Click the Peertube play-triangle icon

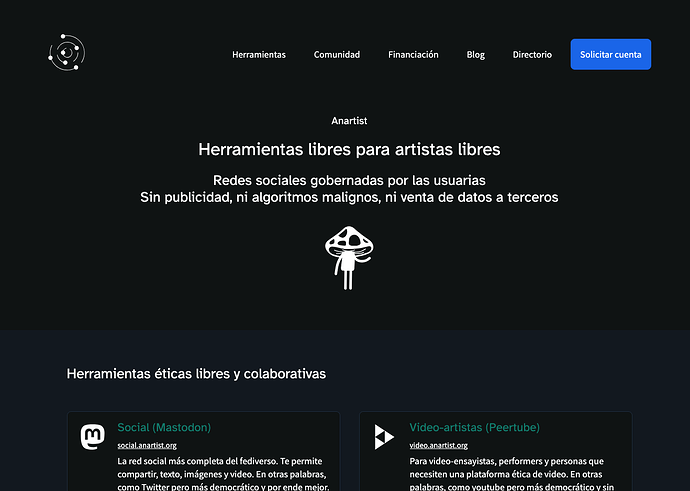[384, 436]
